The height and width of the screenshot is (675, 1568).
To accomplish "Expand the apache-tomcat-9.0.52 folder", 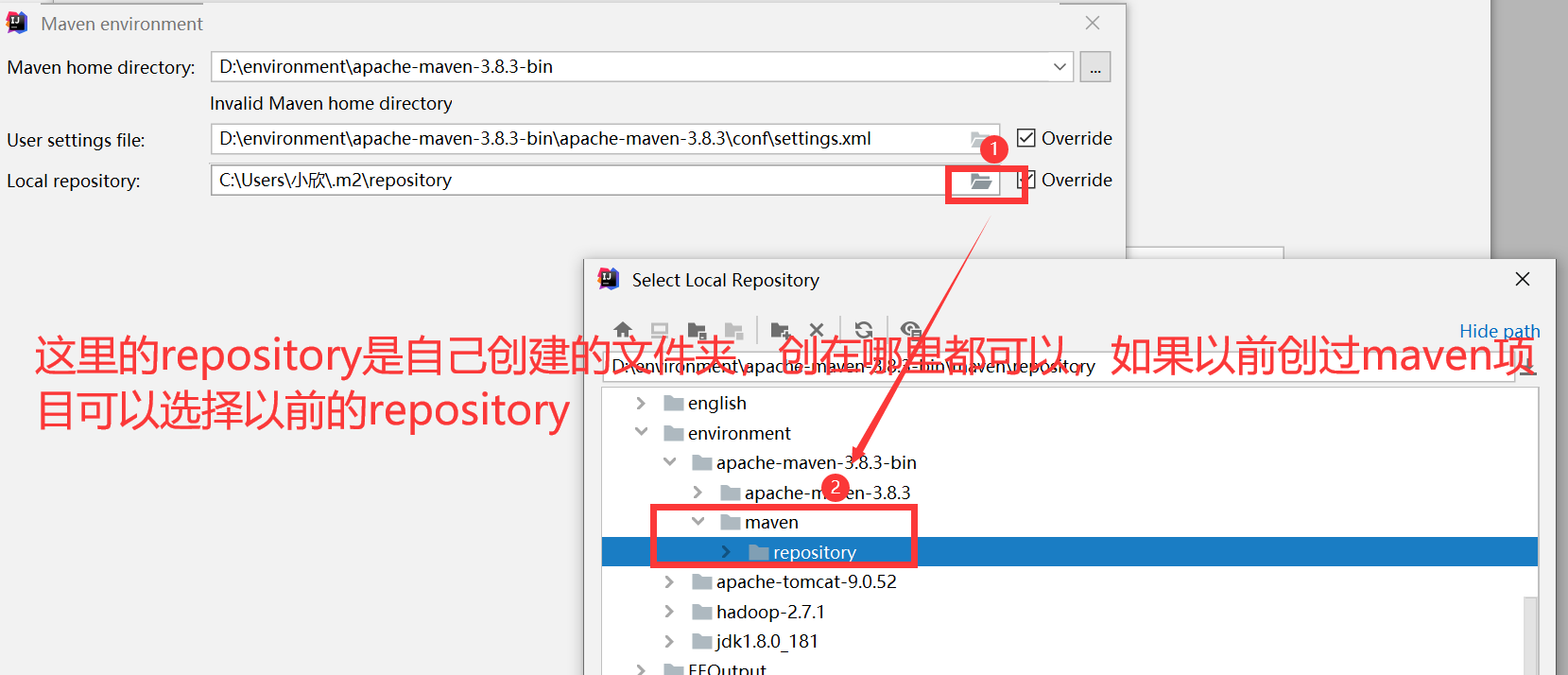I will (669, 582).
